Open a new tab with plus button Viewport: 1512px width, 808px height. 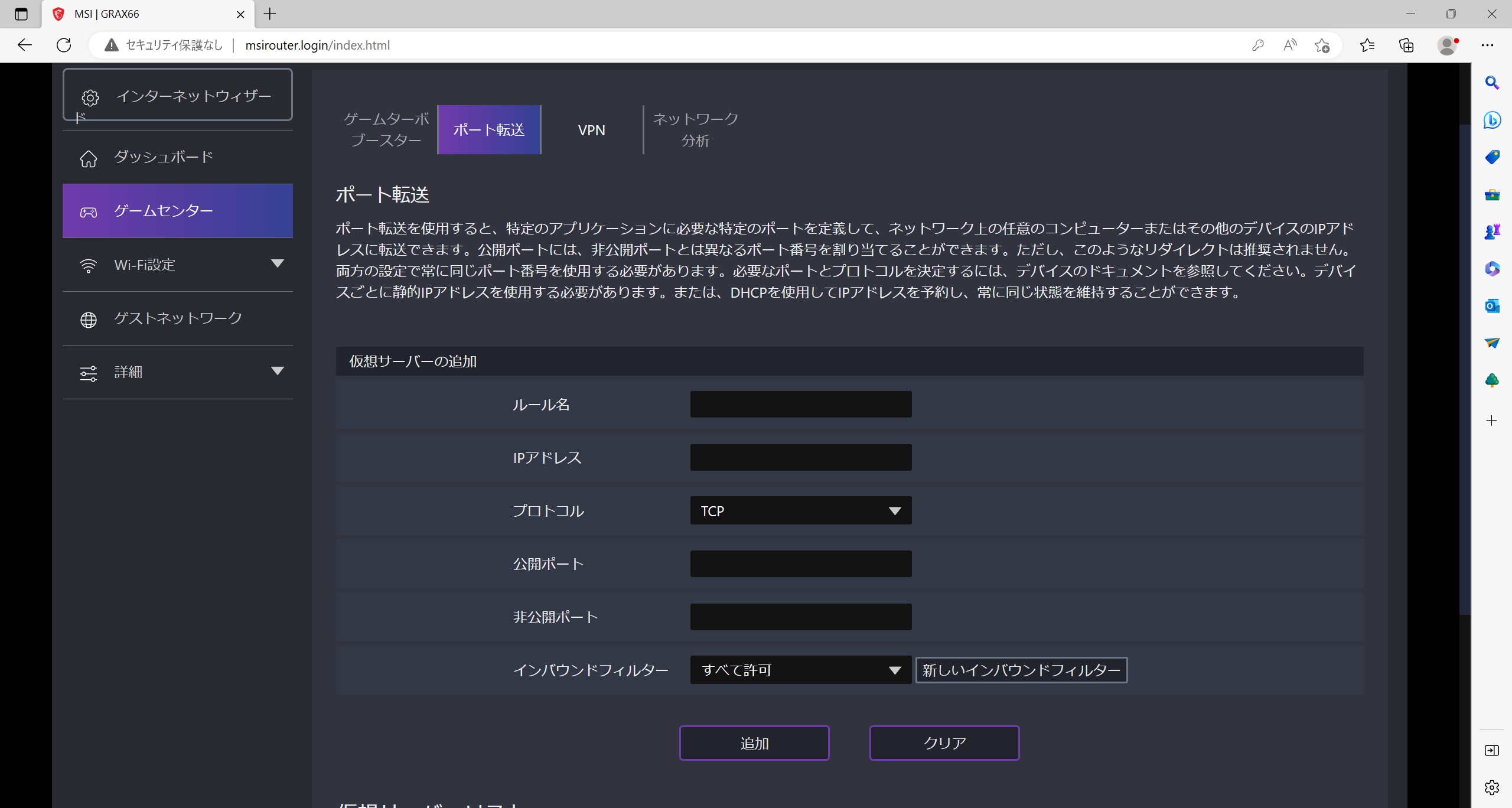(270, 14)
